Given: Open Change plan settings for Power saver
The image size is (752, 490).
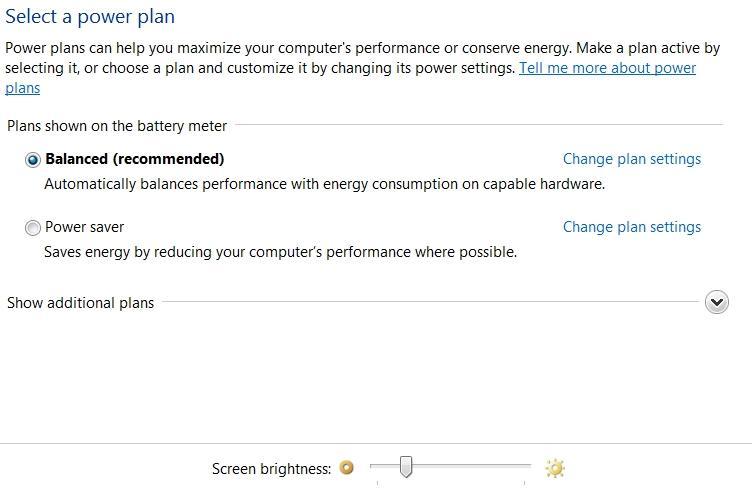Looking at the screenshot, I should point(632,227).
